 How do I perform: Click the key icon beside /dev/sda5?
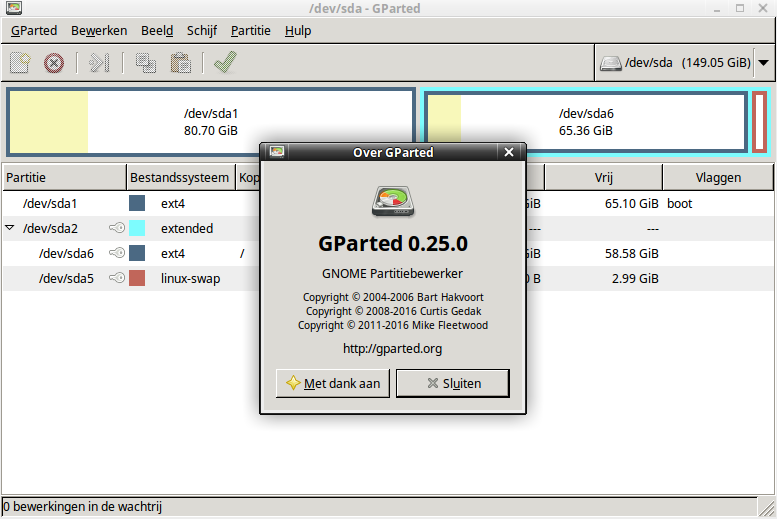(x=117, y=278)
